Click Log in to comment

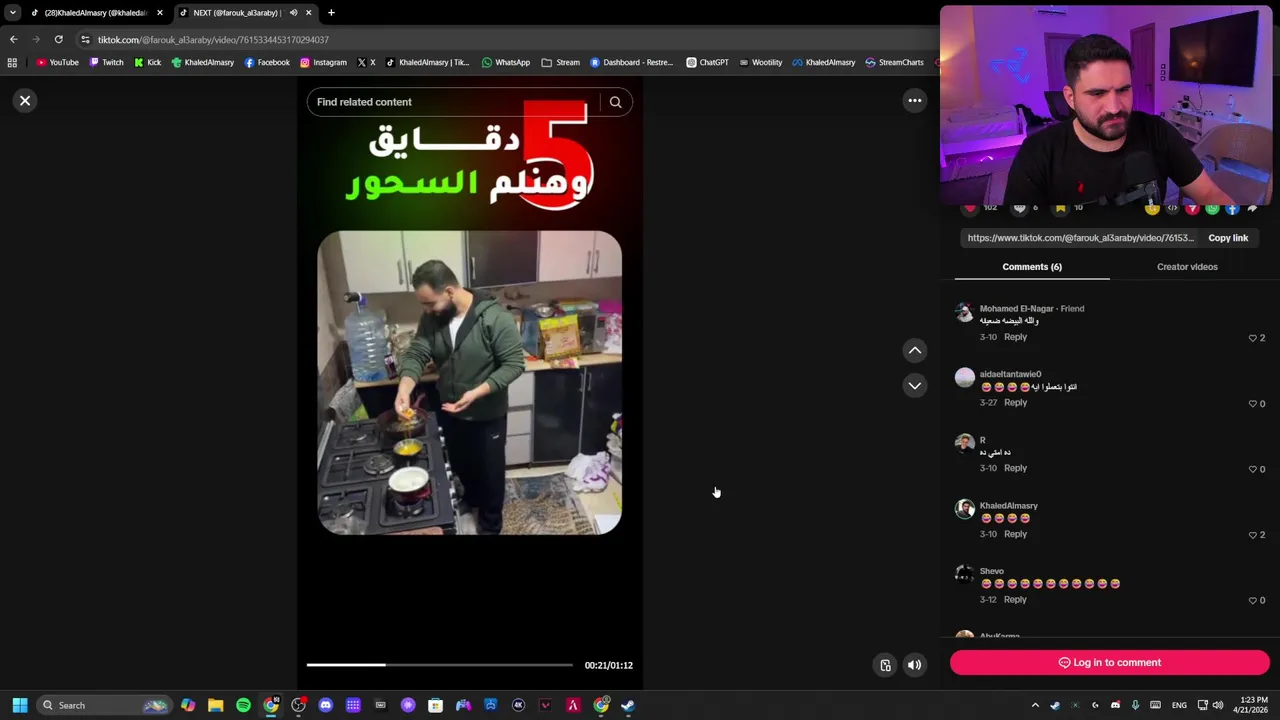point(1110,662)
